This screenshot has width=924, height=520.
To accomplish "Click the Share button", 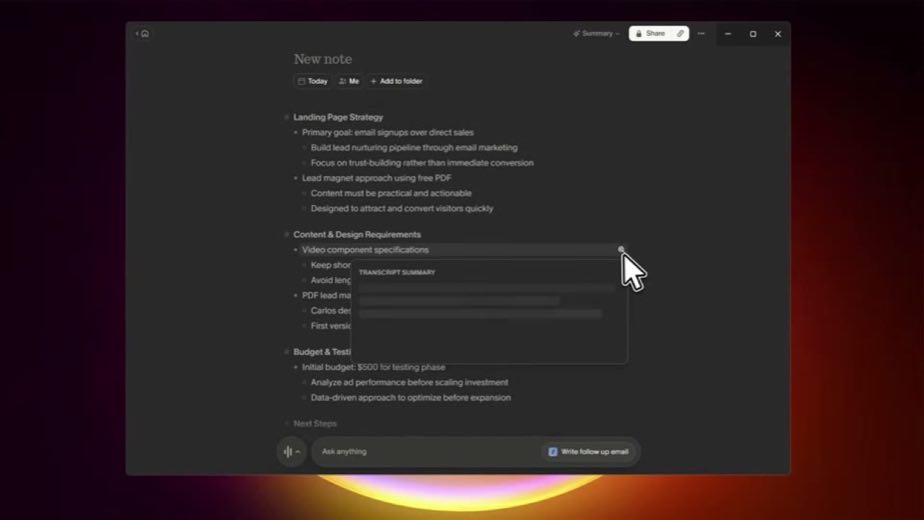I will tap(650, 34).
